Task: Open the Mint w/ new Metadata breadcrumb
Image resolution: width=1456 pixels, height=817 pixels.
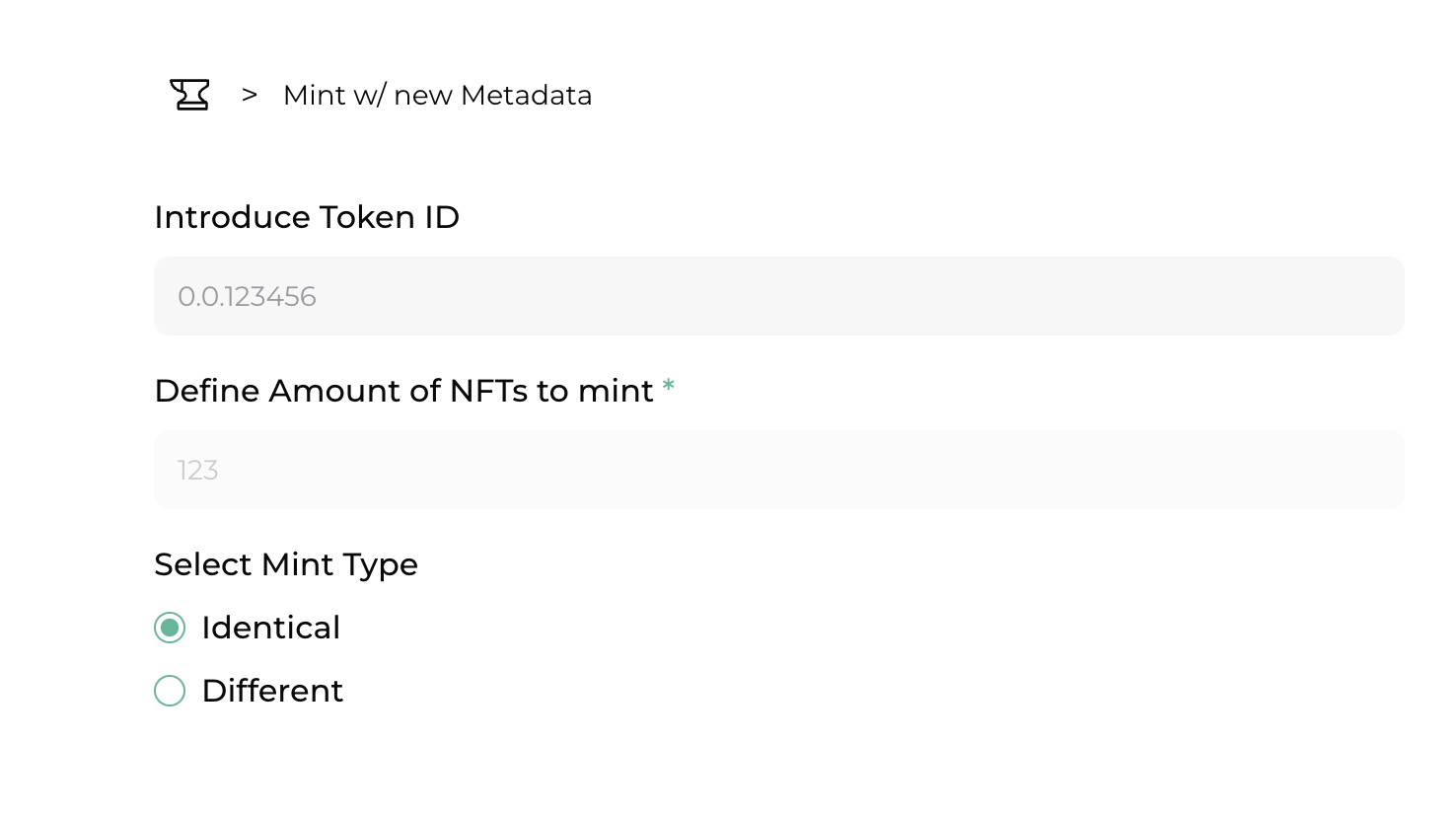Action: pyautogui.click(x=437, y=95)
